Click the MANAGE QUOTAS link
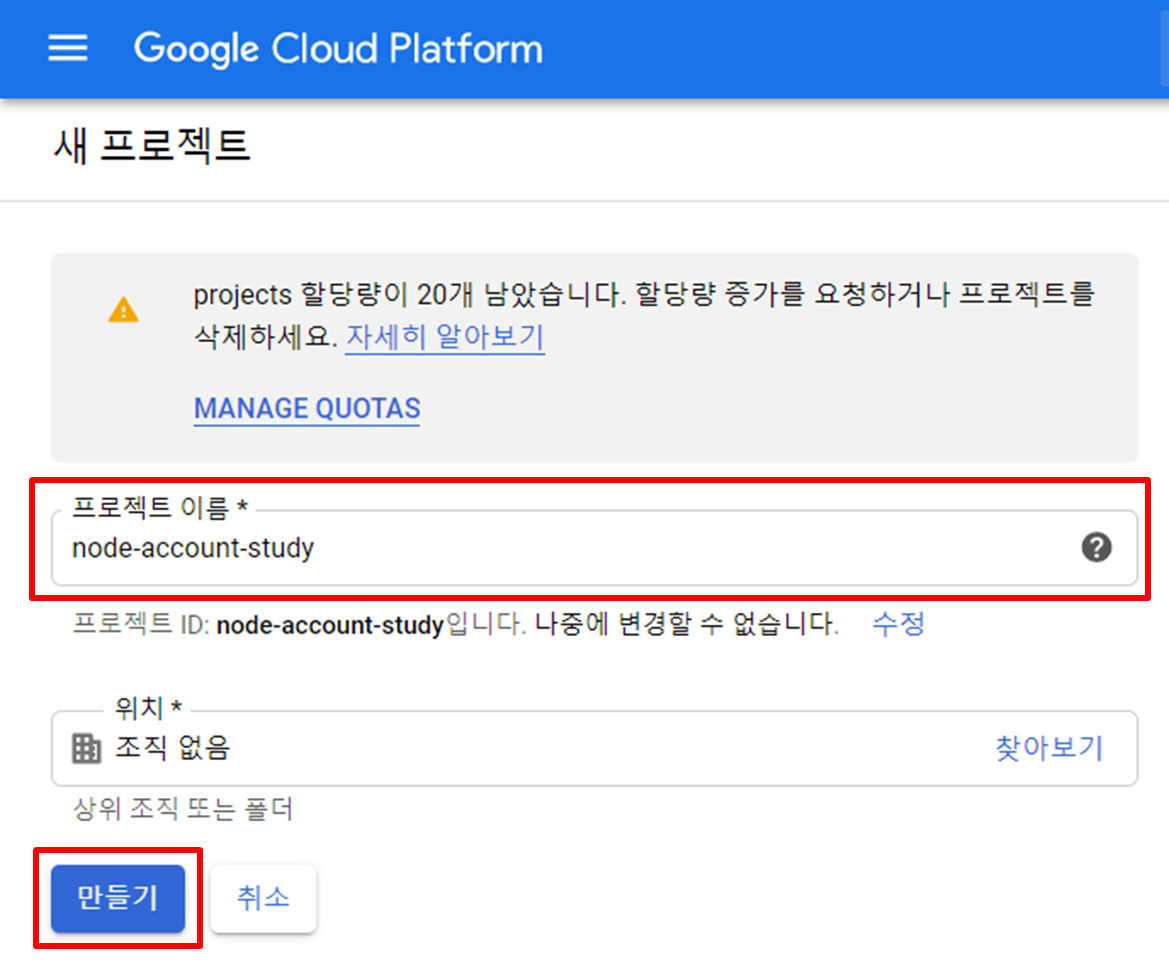1169x960 pixels. click(307, 408)
